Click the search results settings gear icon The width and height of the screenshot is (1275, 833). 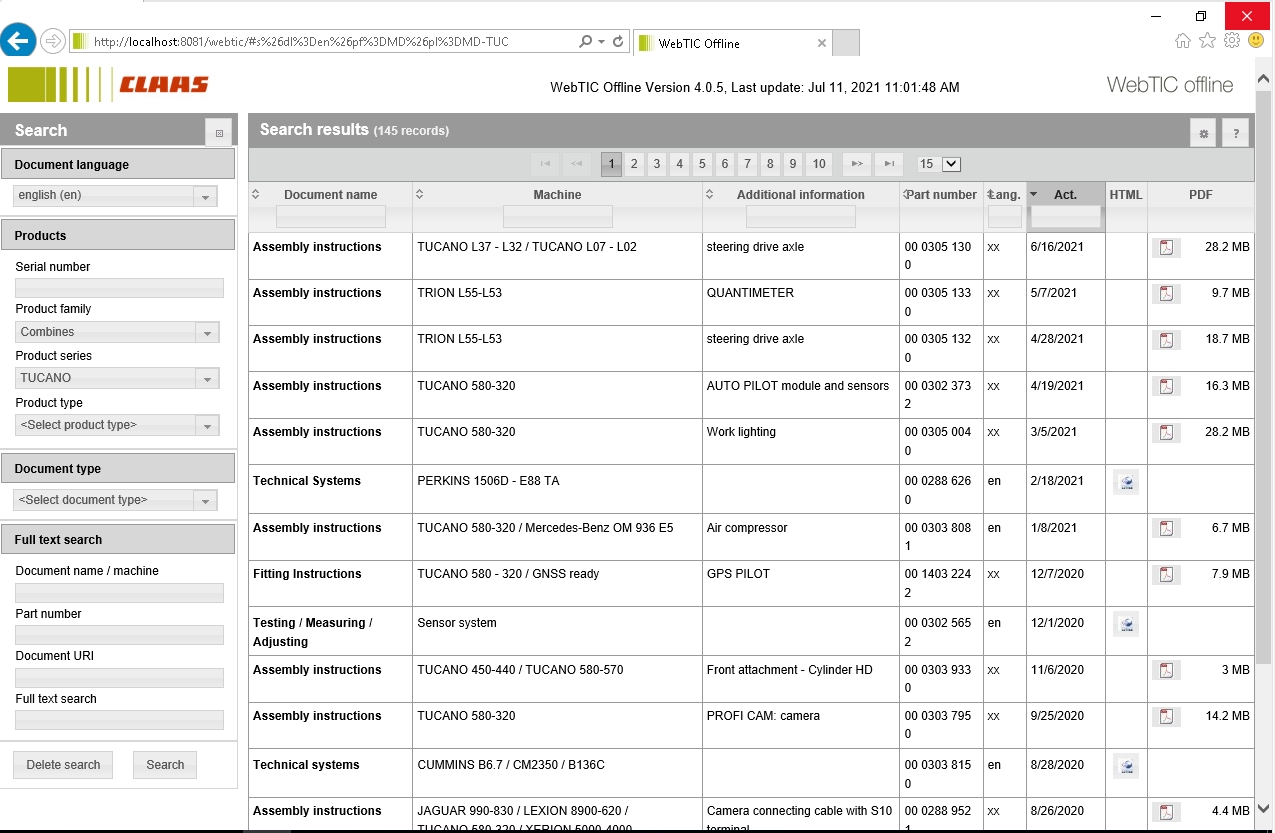tap(1204, 133)
